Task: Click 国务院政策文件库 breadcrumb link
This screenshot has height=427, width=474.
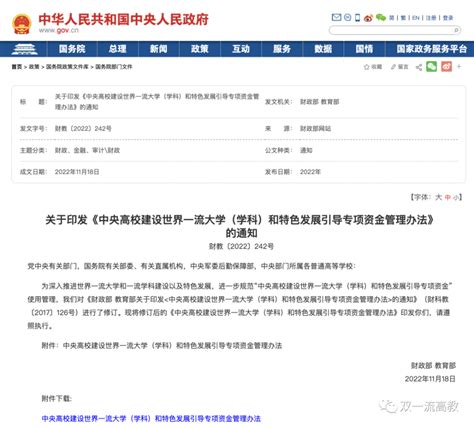Action: click(x=67, y=67)
